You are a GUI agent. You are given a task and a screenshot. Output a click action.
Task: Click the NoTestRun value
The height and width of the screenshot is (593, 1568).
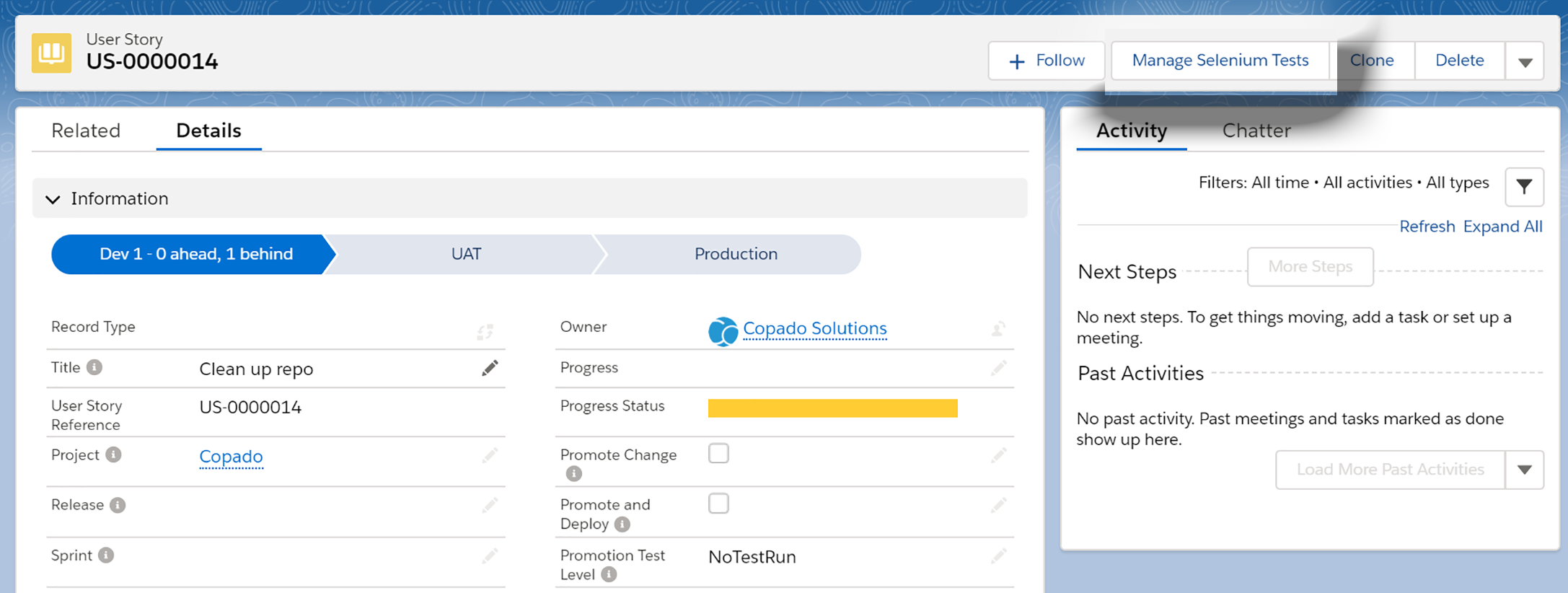pyautogui.click(x=752, y=557)
